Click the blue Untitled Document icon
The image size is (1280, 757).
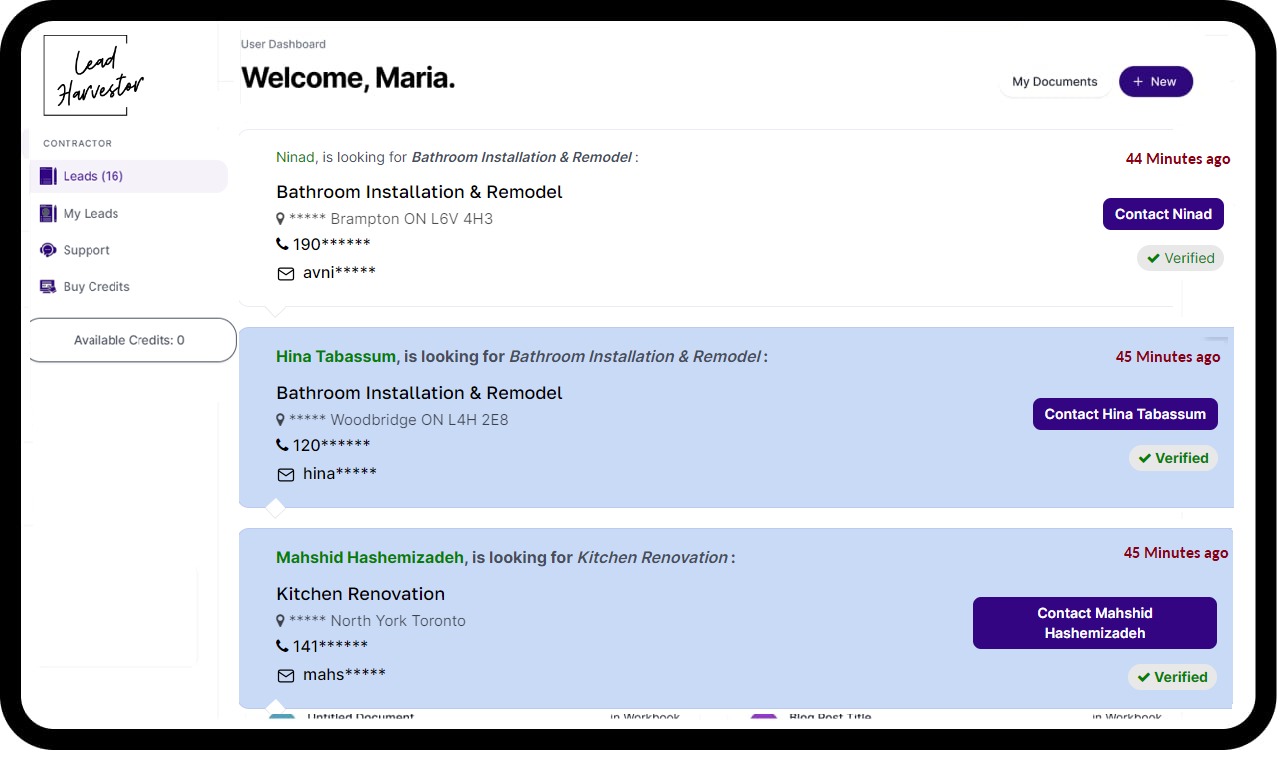tap(280, 715)
